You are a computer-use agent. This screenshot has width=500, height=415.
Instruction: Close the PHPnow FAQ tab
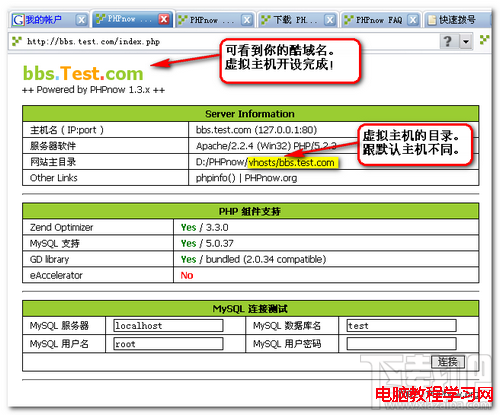coord(413,20)
